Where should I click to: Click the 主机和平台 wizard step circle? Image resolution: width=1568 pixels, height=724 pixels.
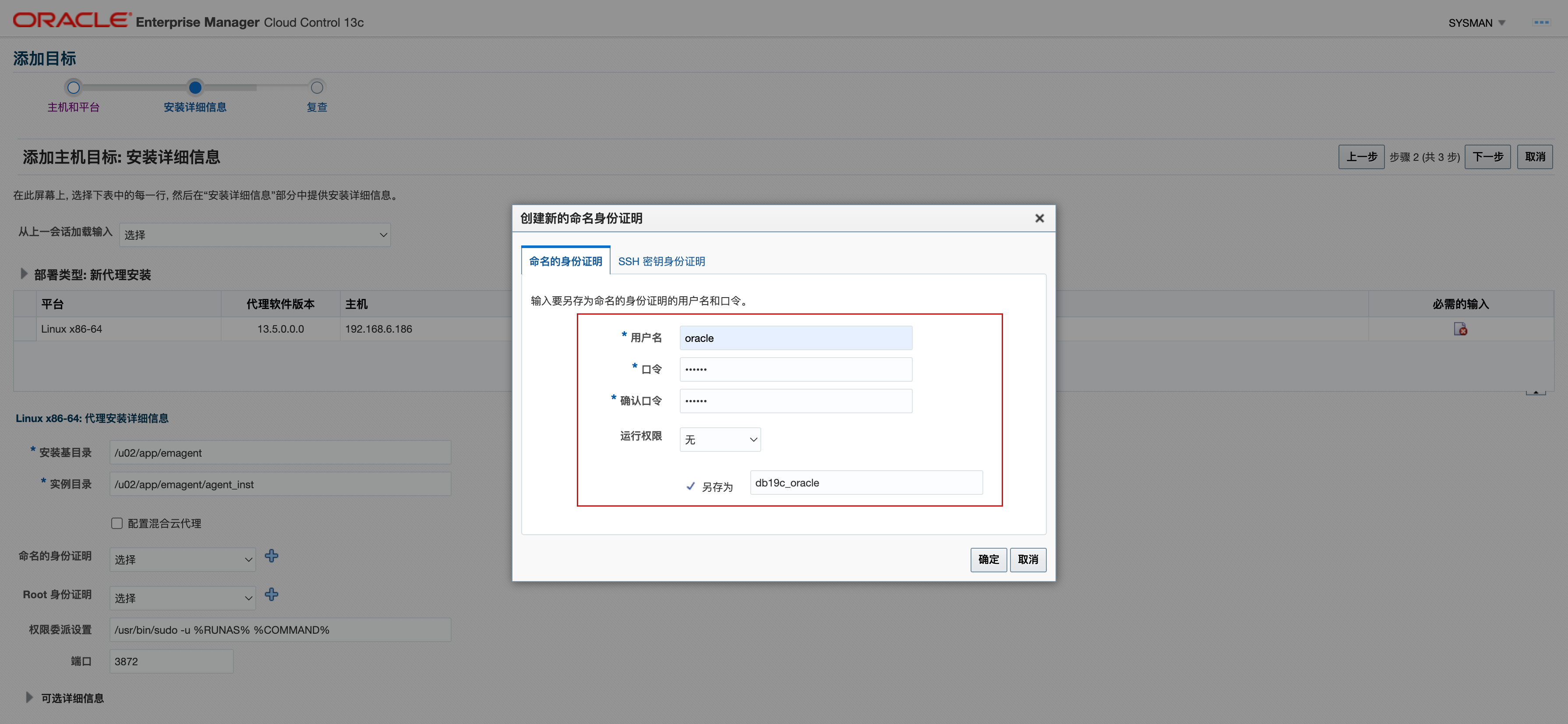74,88
